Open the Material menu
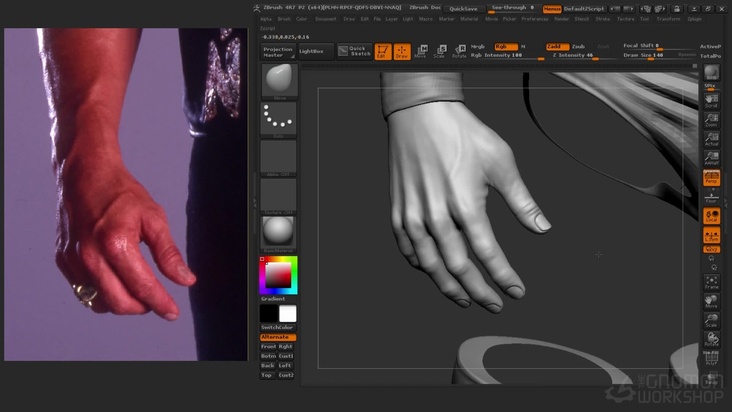Viewport: 732px width, 412px height. click(469, 19)
